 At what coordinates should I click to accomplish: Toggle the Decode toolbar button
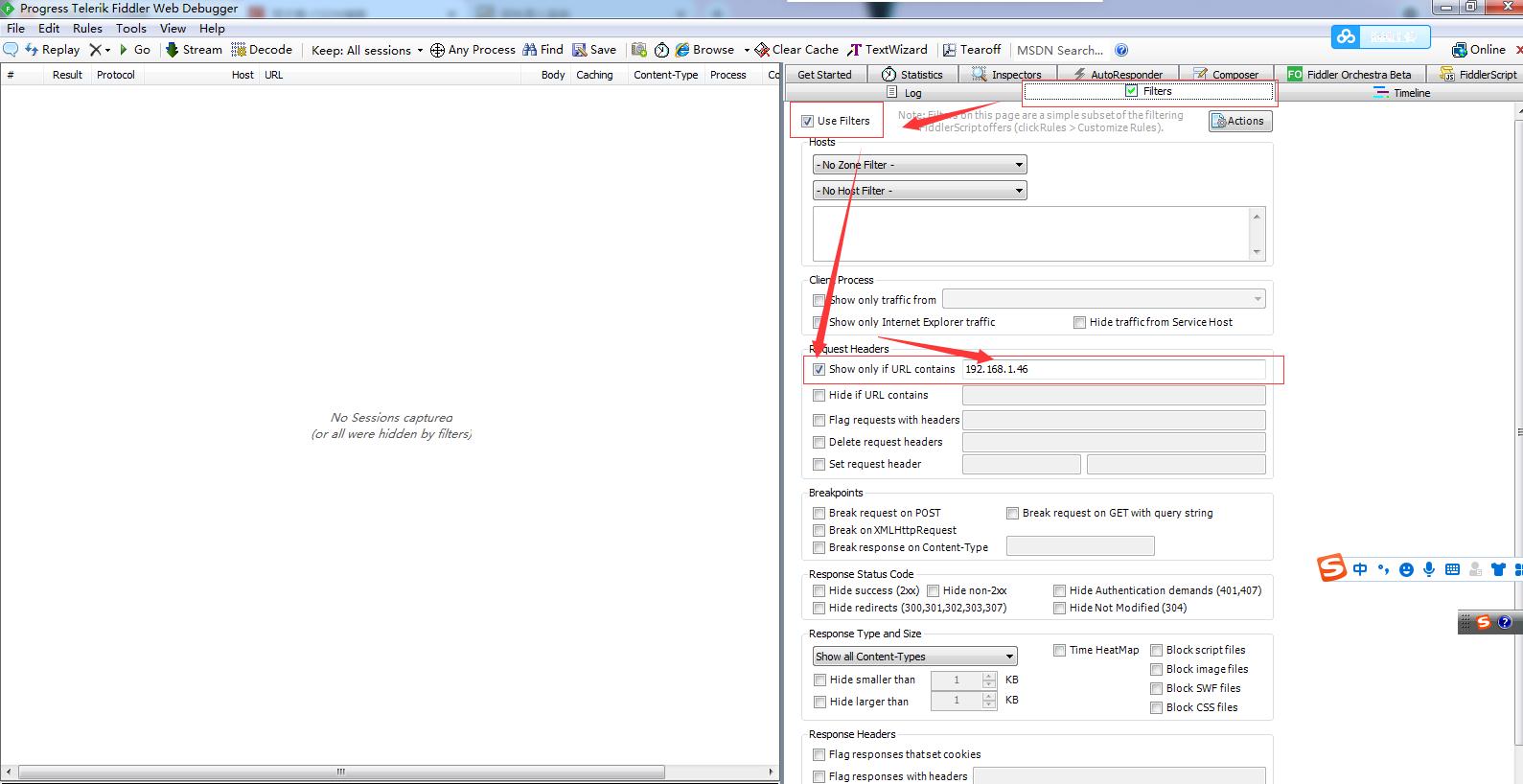pyautogui.click(x=262, y=50)
